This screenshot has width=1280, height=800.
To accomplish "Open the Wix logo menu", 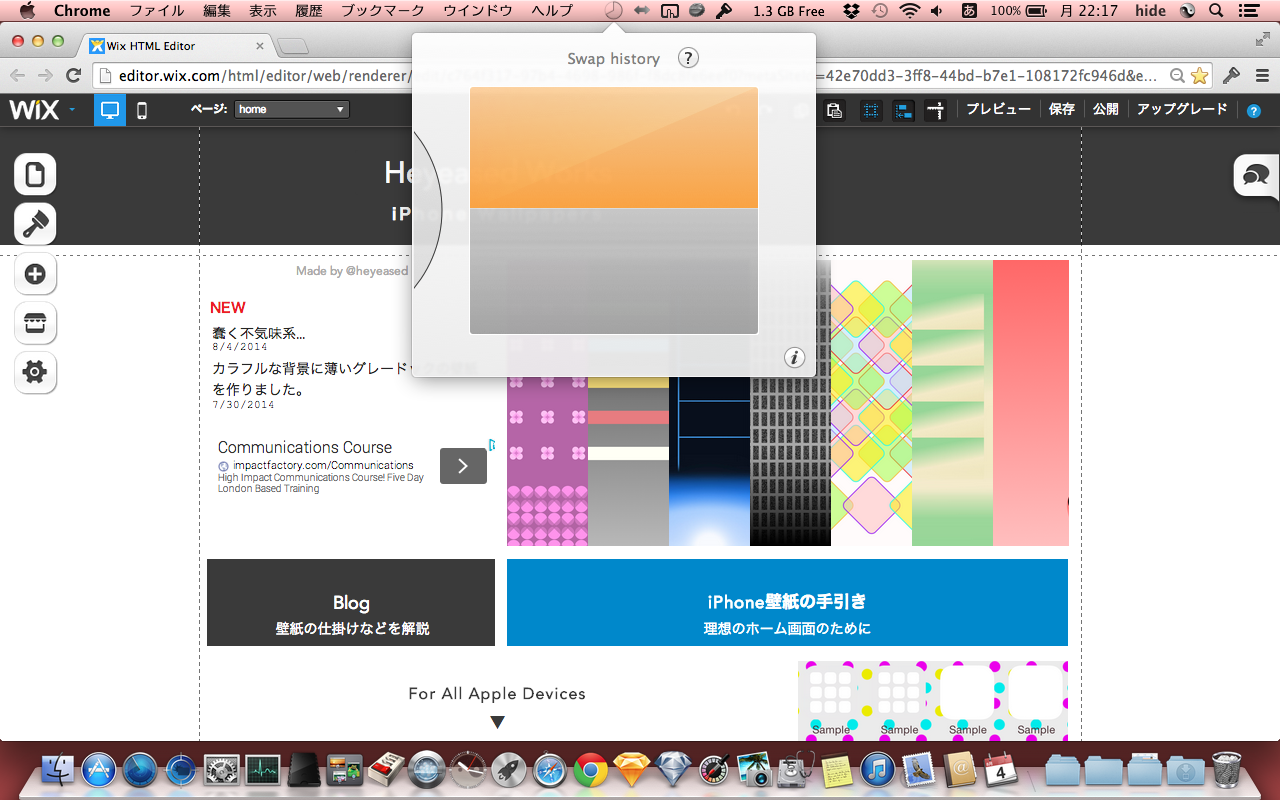I will (42, 110).
